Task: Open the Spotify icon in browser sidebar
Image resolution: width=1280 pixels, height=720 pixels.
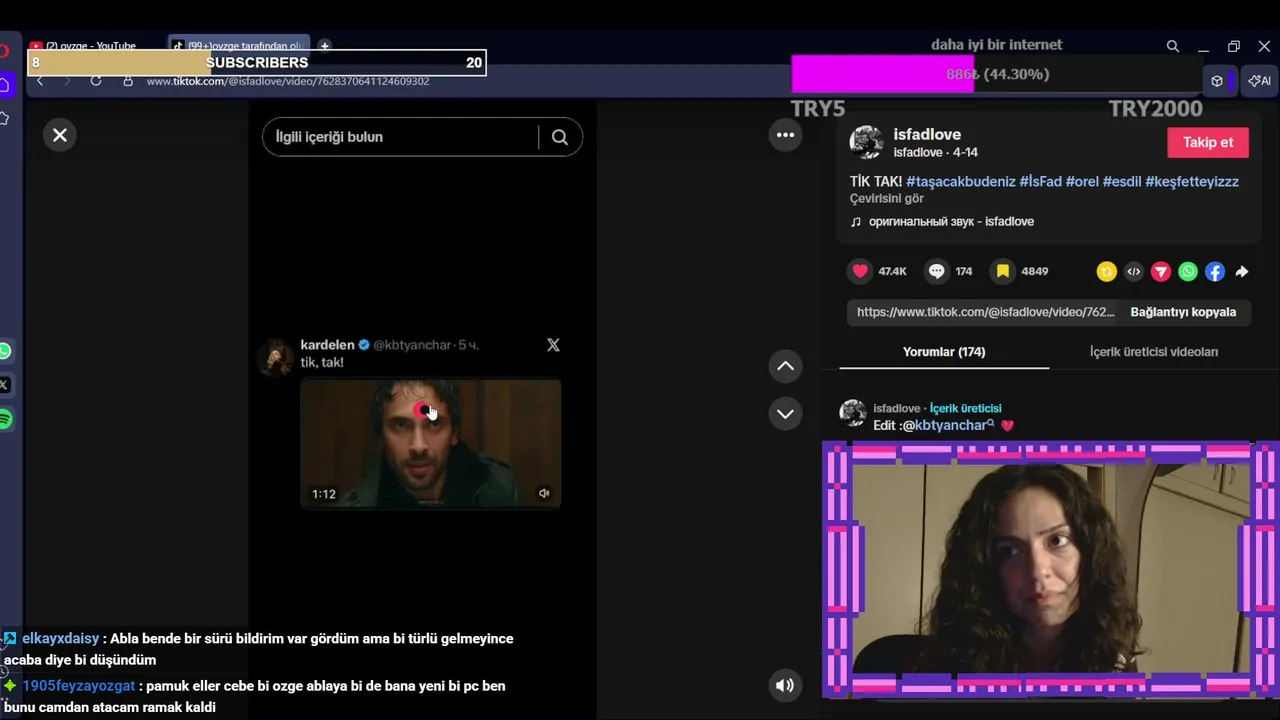Action: 5,420
